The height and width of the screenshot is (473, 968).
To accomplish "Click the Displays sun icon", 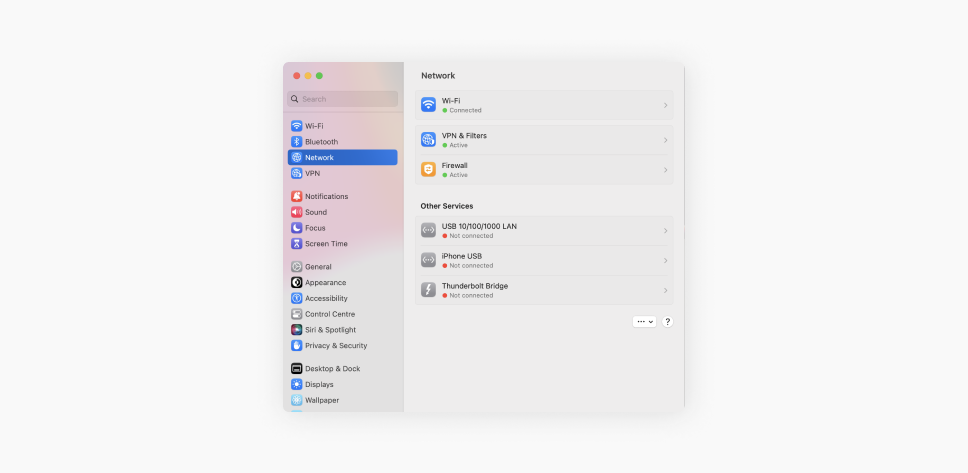I will click(x=296, y=384).
